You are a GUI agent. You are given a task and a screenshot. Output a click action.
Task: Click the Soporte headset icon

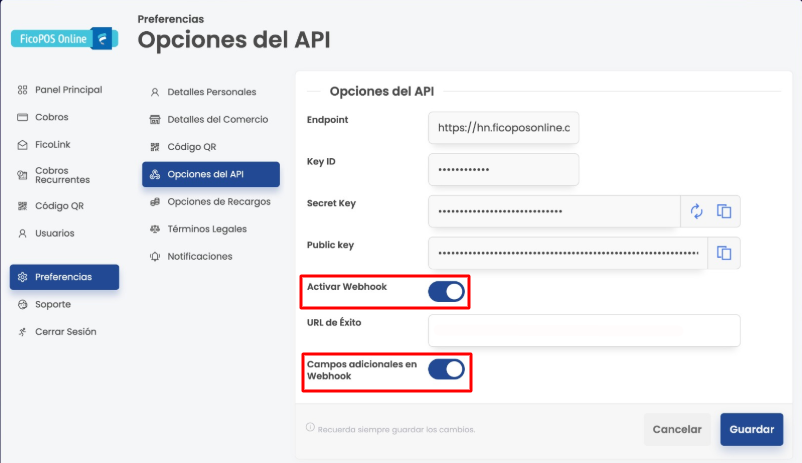pyautogui.click(x=23, y=304)
